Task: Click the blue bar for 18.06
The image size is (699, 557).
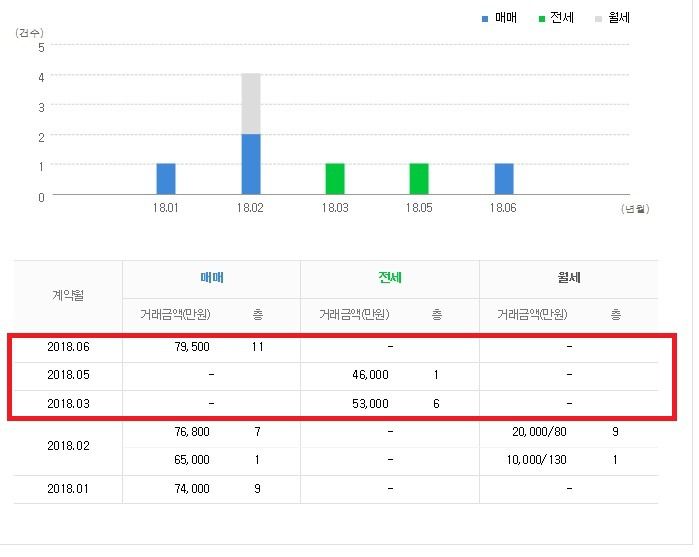Action: pyautogui.click(x=504, y=179)
